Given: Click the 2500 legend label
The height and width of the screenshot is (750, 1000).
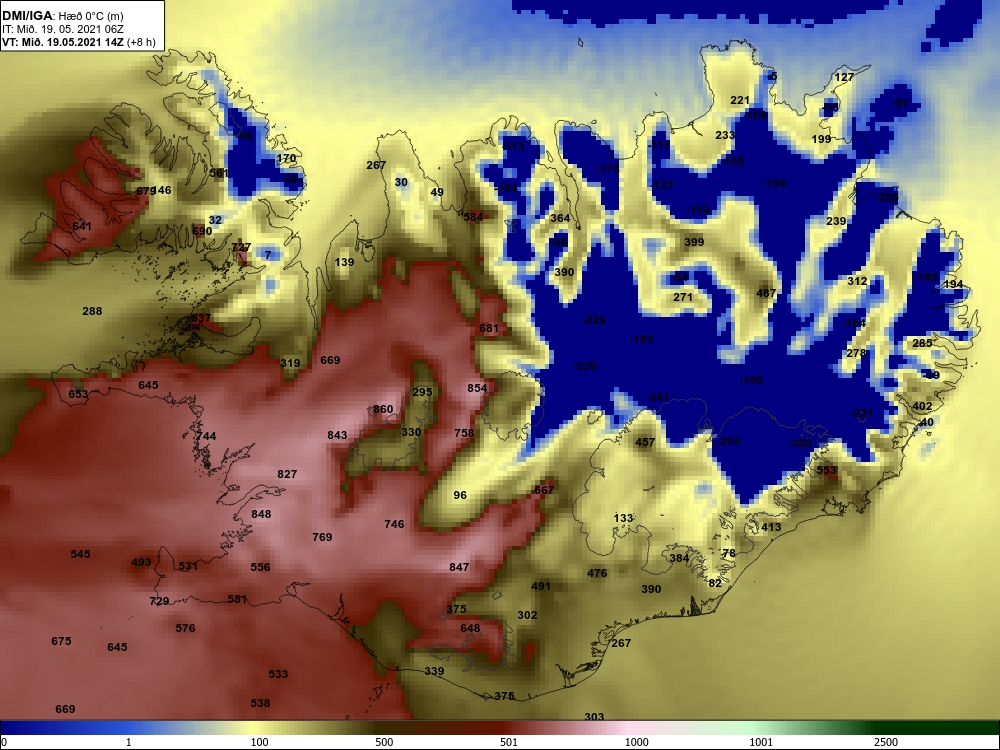Looking at the screenshot, I should click(x=886, y=742).
